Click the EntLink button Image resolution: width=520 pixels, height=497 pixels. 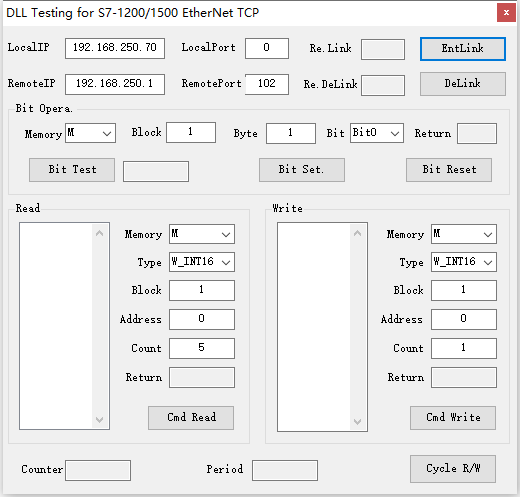[x=463, y=49]
